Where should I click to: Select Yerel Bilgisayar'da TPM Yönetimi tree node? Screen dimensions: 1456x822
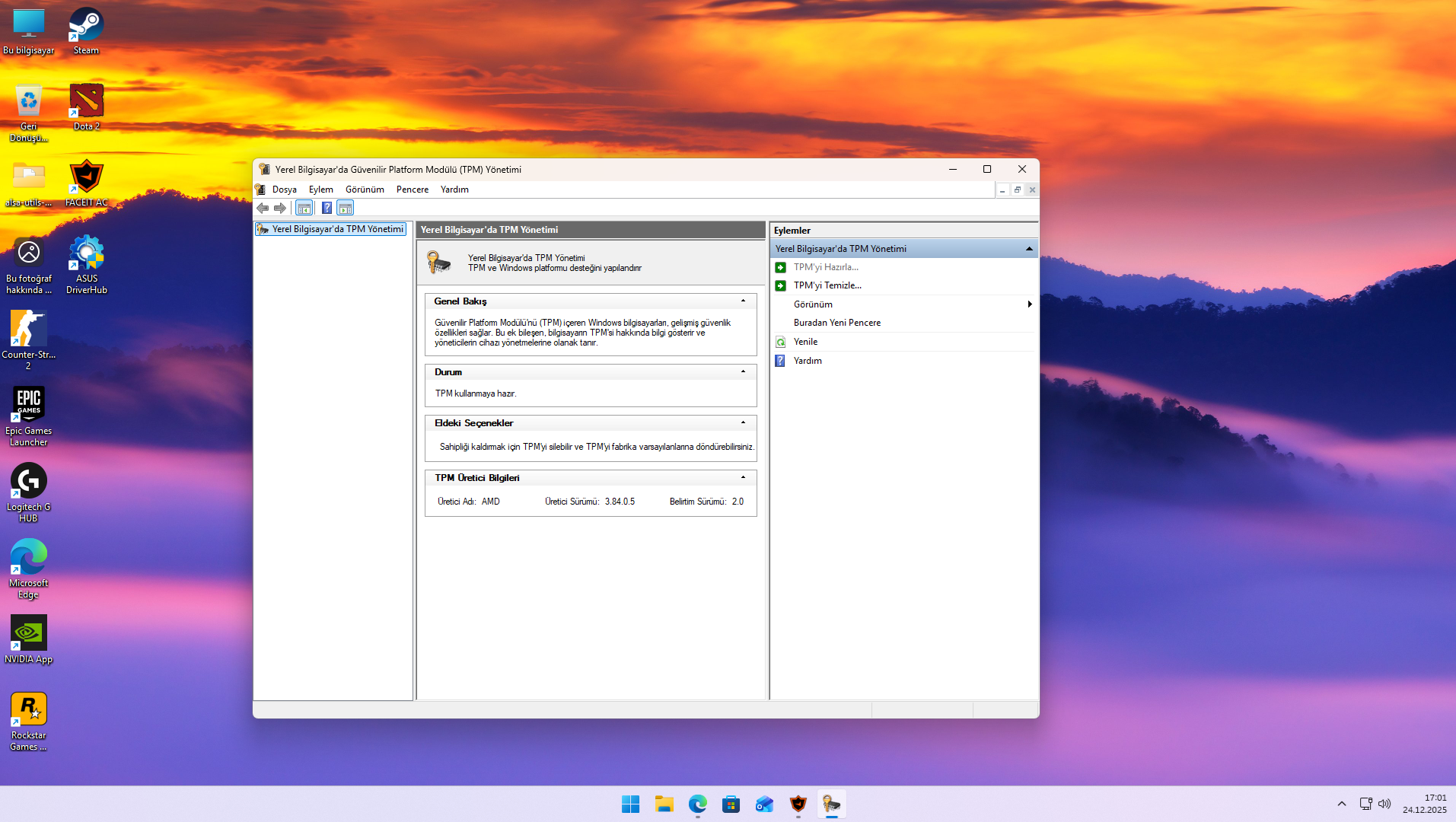(x=337, y=229)
